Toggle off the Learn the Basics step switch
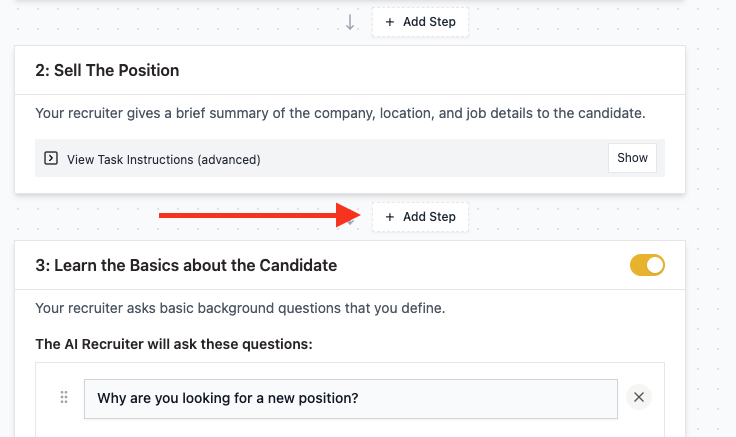736x437 pixels. click(647, 265)
